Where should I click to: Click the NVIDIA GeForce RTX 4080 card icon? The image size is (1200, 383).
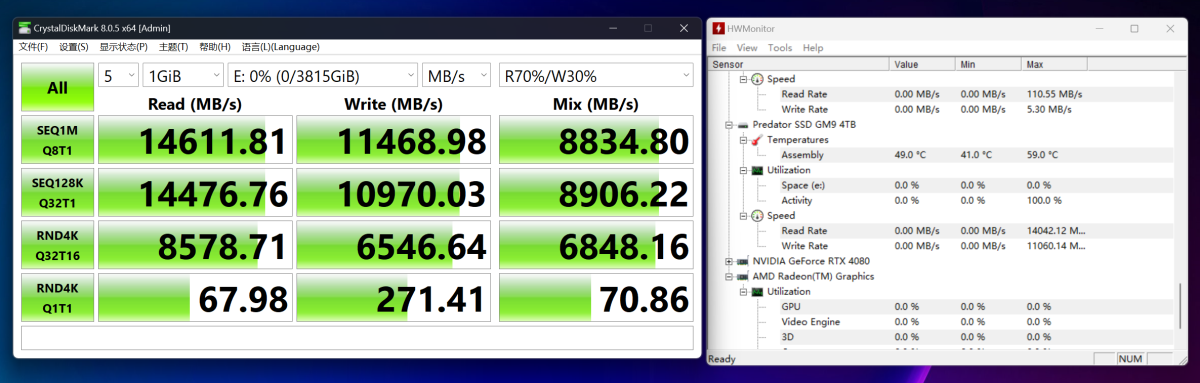(x=742, y=261)
